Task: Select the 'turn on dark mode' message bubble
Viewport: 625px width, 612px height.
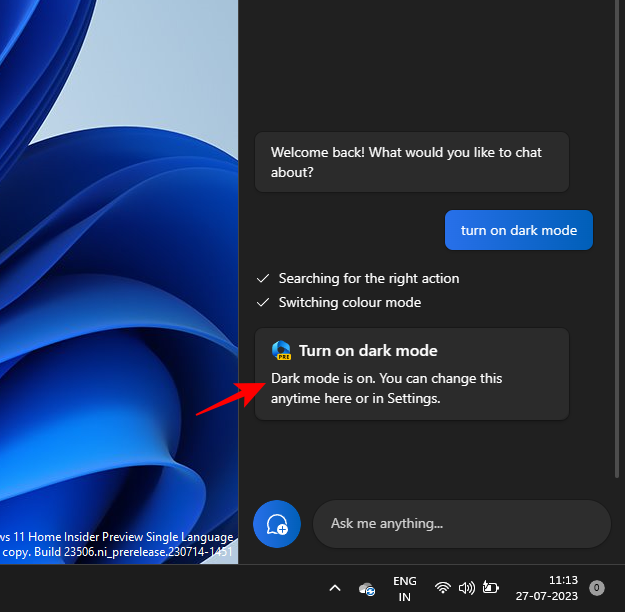Action: point(518,230)
